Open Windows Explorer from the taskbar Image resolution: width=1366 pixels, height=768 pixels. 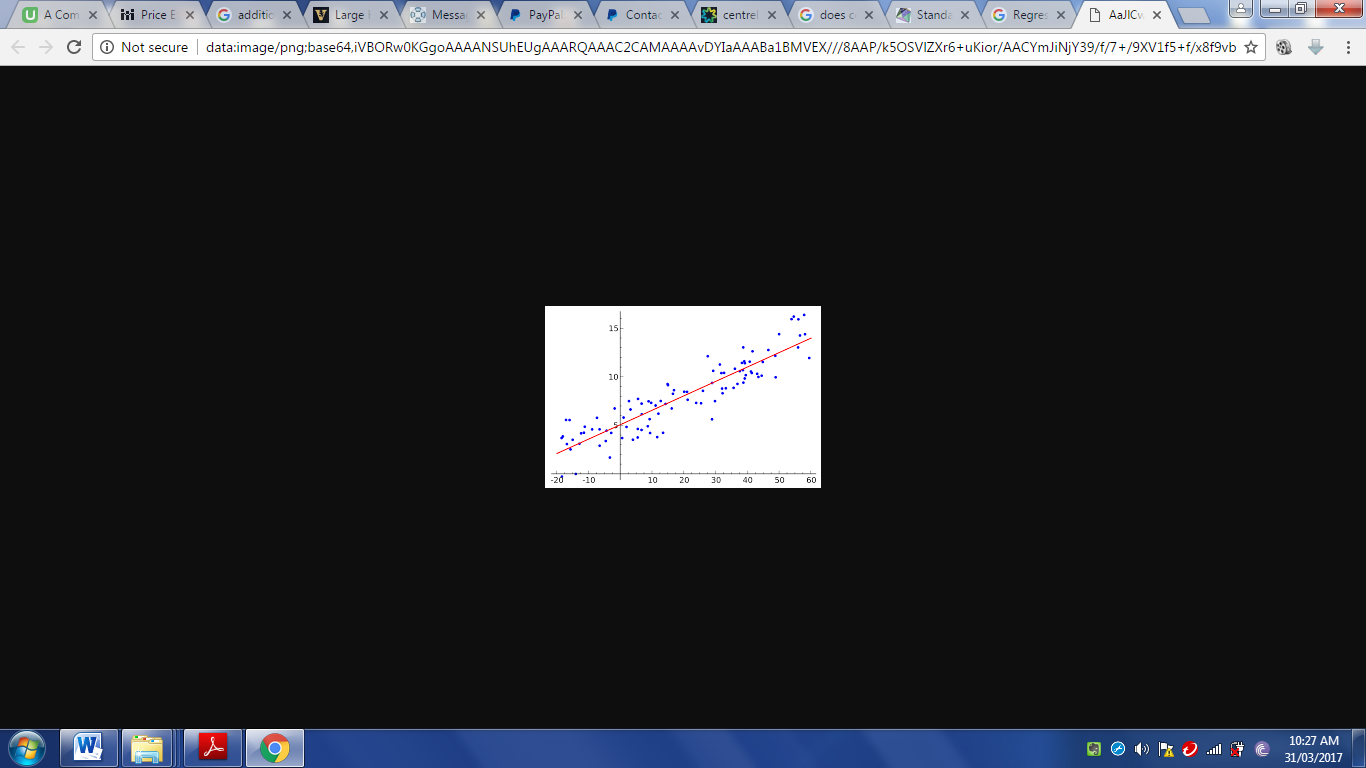147,748
